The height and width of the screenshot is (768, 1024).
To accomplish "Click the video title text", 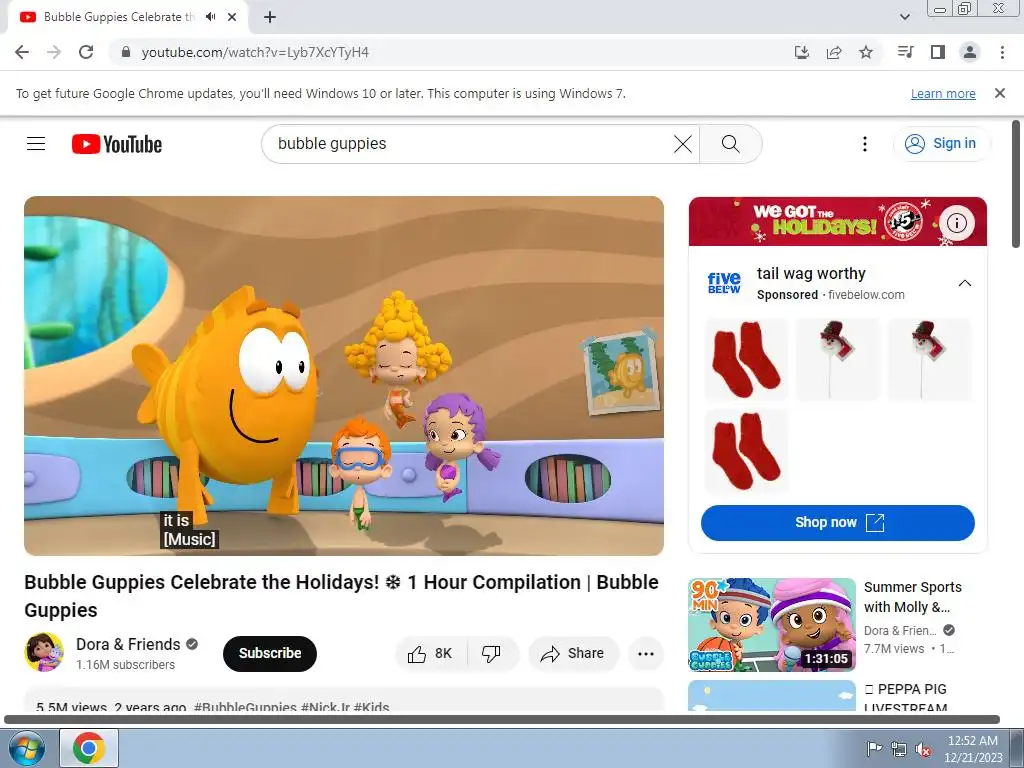I will [341, 596].
